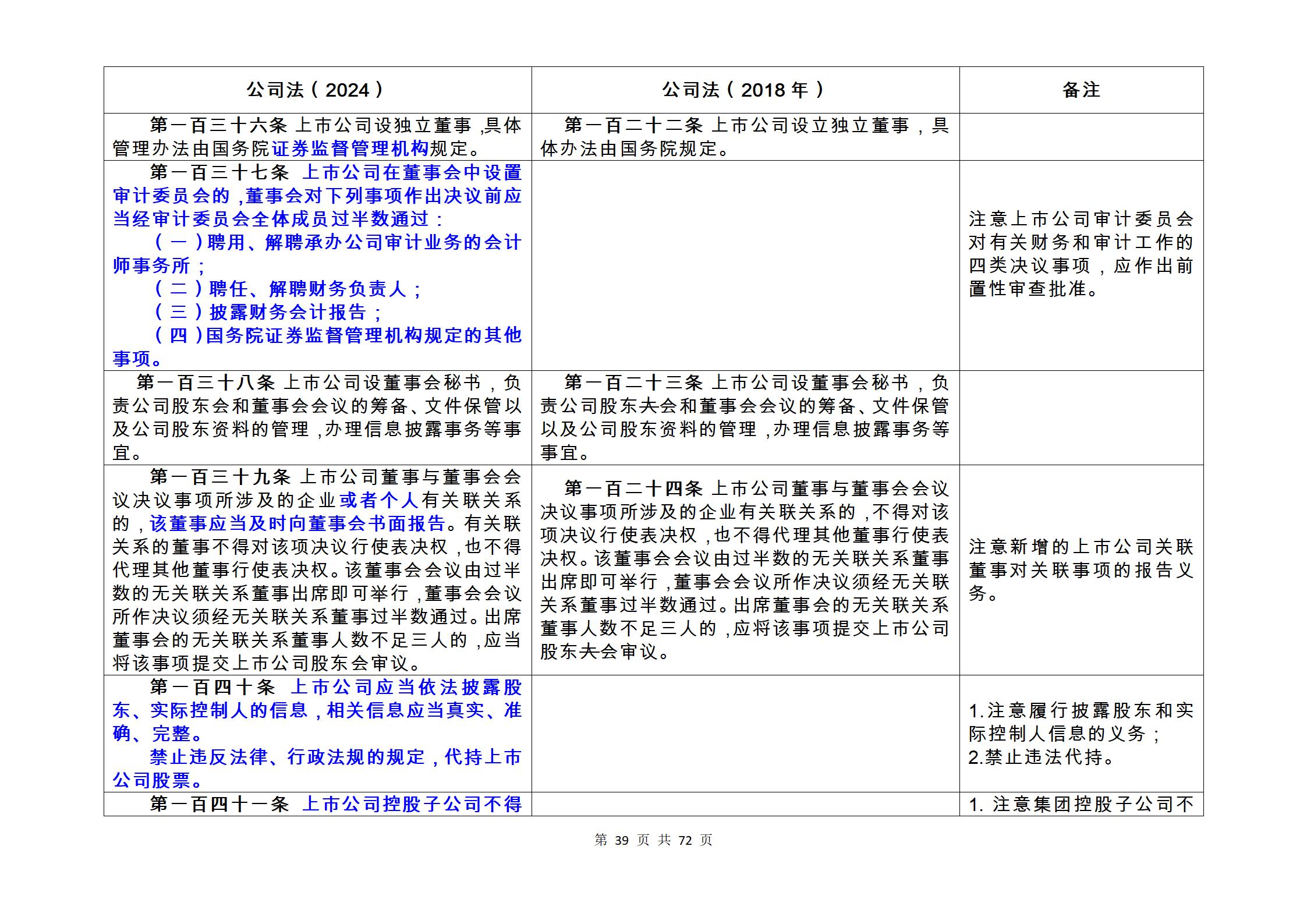Click item （三）披露财务会计报告
The height and width of the screenshot is (924, 1307).
pyautogui.click(x=268, y=312)
